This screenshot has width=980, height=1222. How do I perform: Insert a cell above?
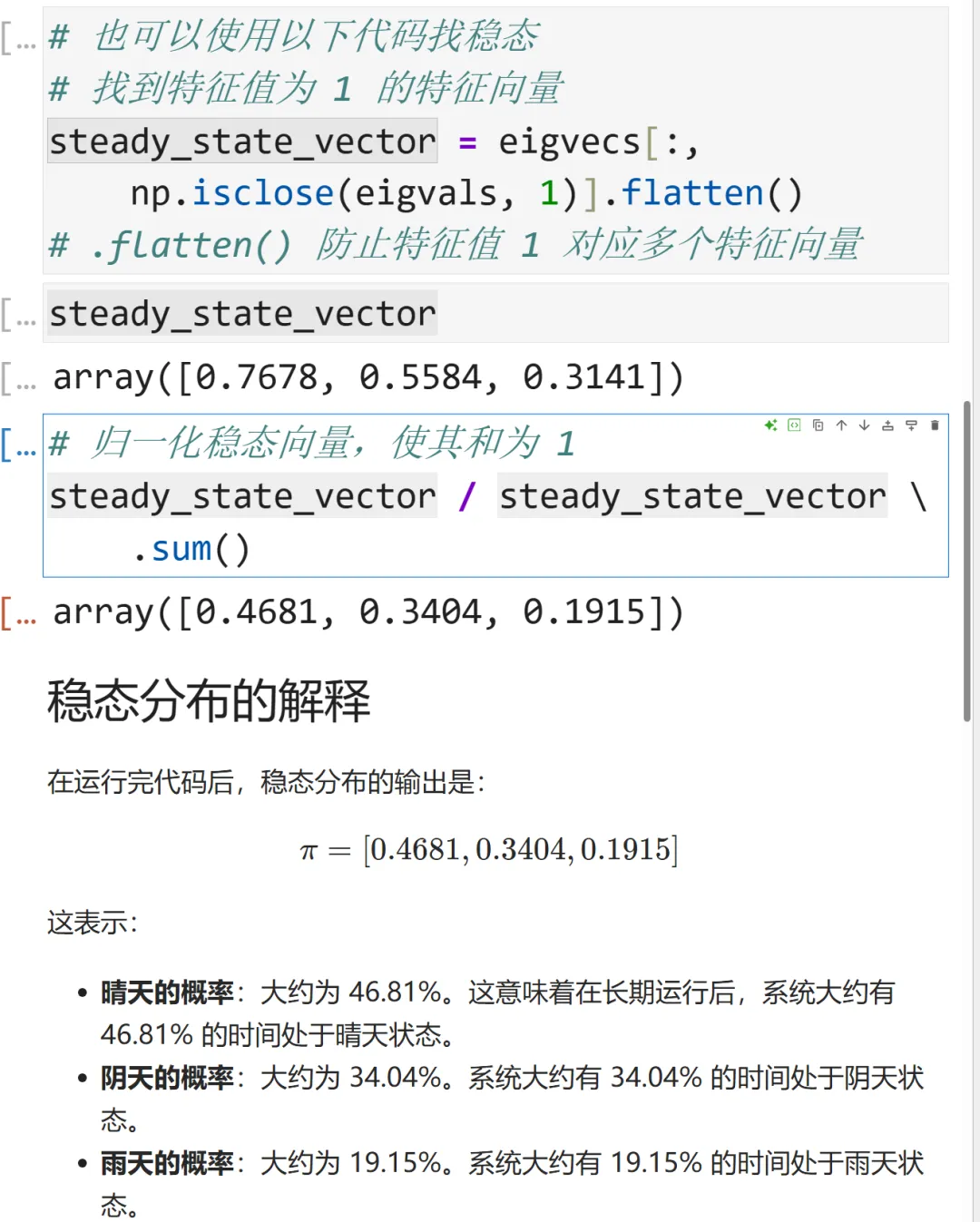887,425
